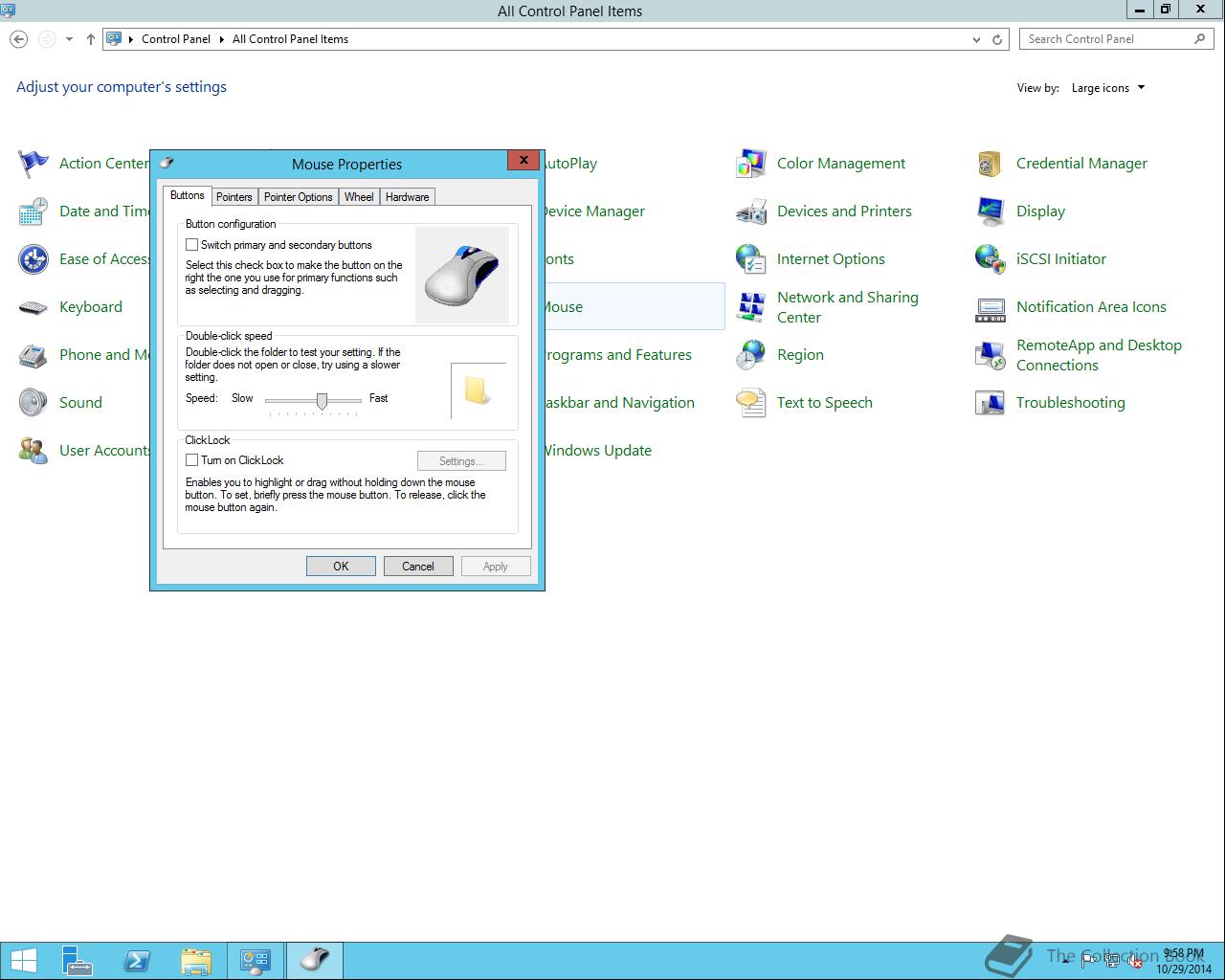Open Credential Manager icon

pos(991,164)
